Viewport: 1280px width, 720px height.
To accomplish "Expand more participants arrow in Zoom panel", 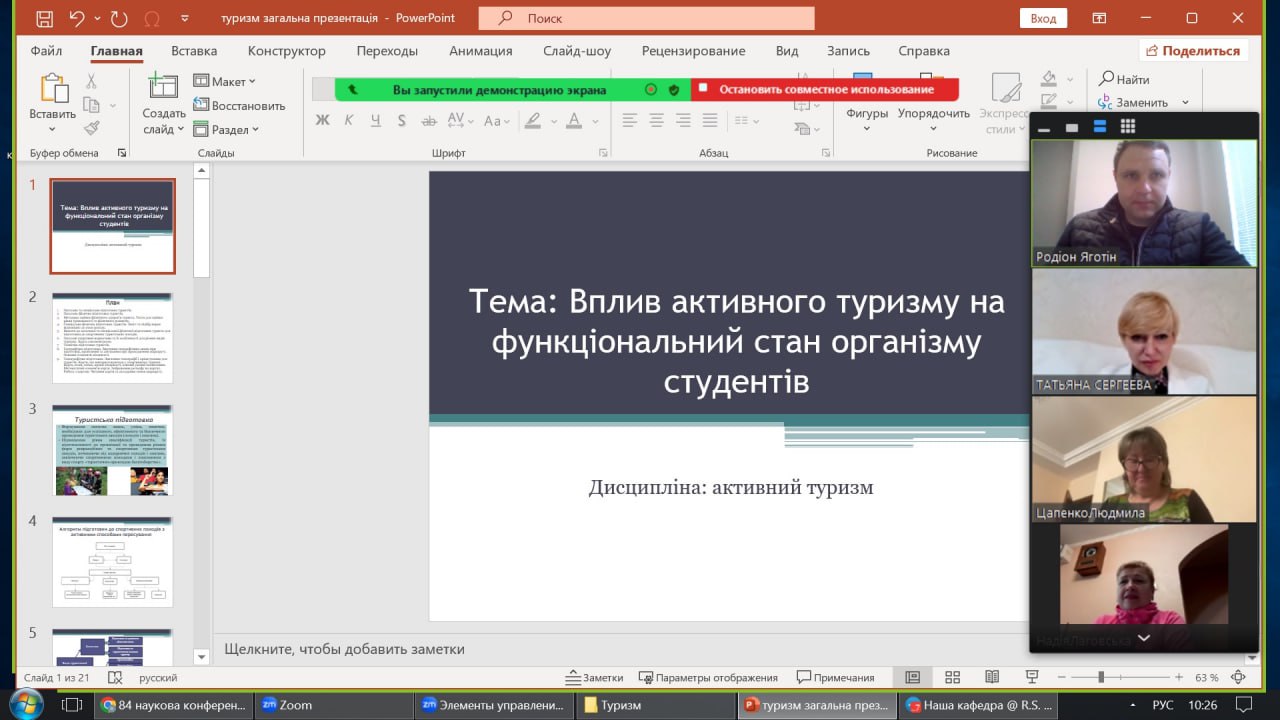I will coord(1143,637).
